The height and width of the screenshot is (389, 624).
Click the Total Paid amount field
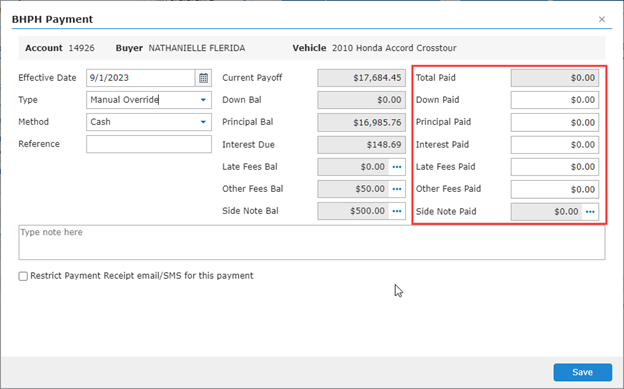point(555,78)
